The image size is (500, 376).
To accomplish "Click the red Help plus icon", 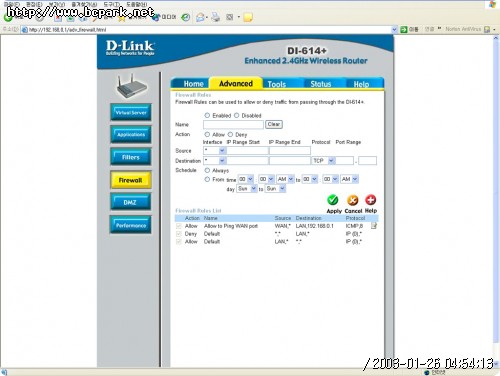I will coord(371,200).
